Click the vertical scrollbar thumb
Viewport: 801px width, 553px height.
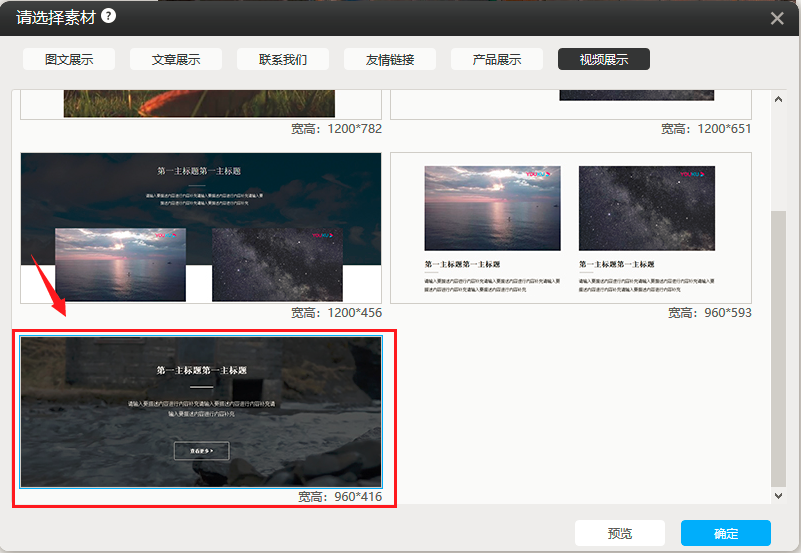coord(780,350)
